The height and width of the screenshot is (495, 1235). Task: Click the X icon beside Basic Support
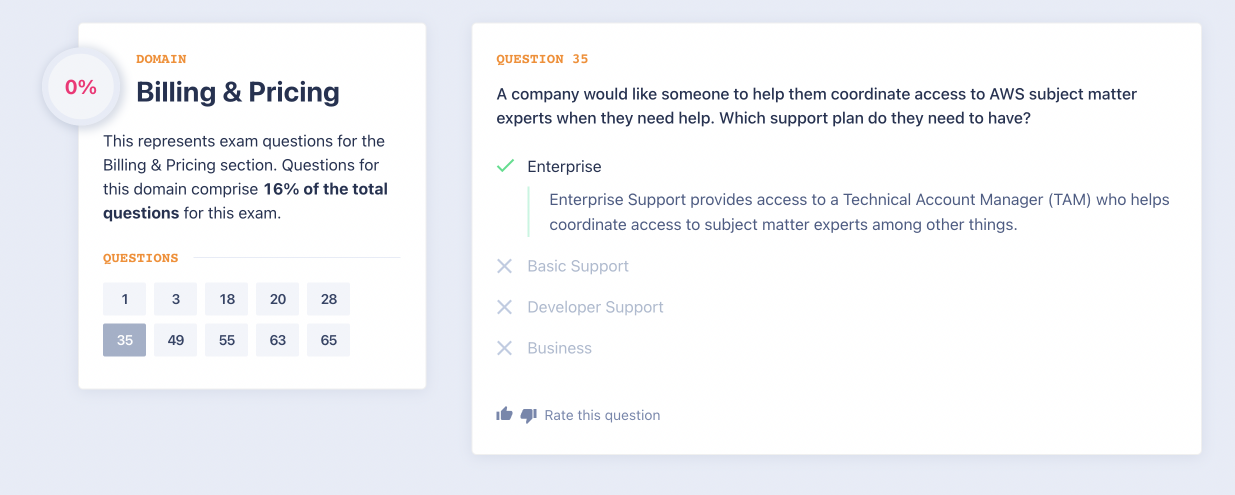click(x=505, y=266)
